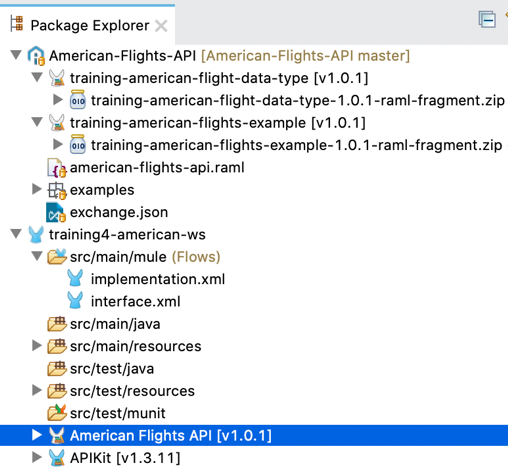
Task: Click the RAML file icon for american-flights-api.raml
Action: [57, 168]
